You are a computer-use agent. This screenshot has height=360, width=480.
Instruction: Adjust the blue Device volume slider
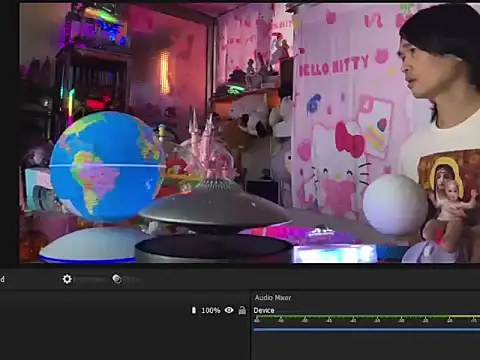(367, 330)
